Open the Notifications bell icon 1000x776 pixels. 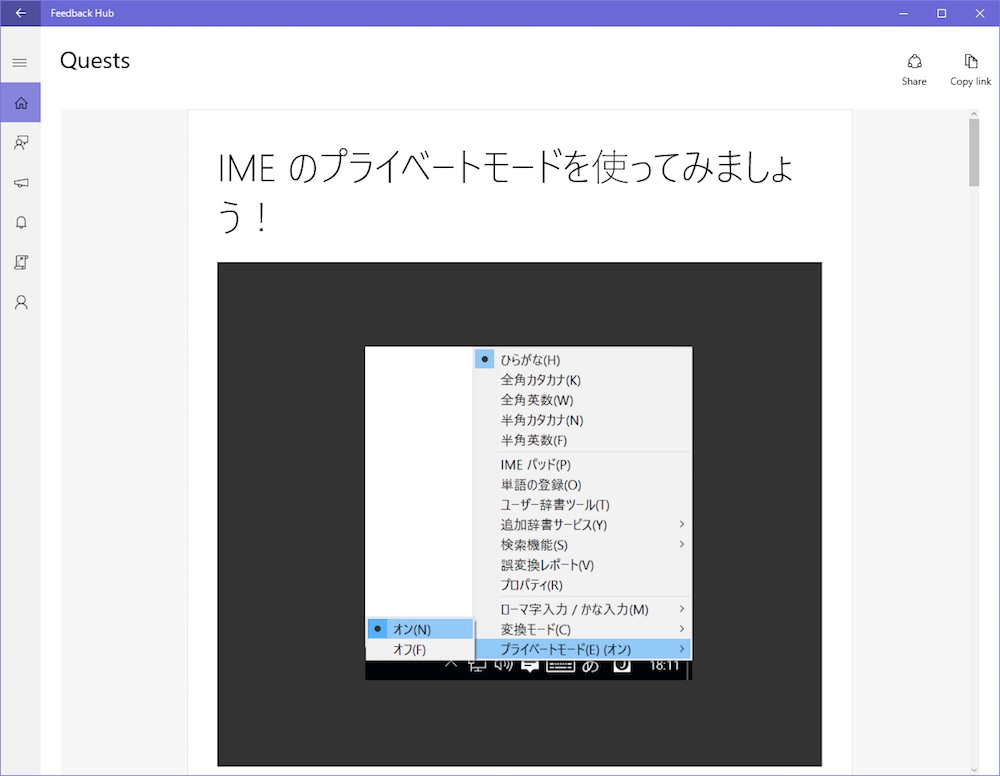(20, 222)
